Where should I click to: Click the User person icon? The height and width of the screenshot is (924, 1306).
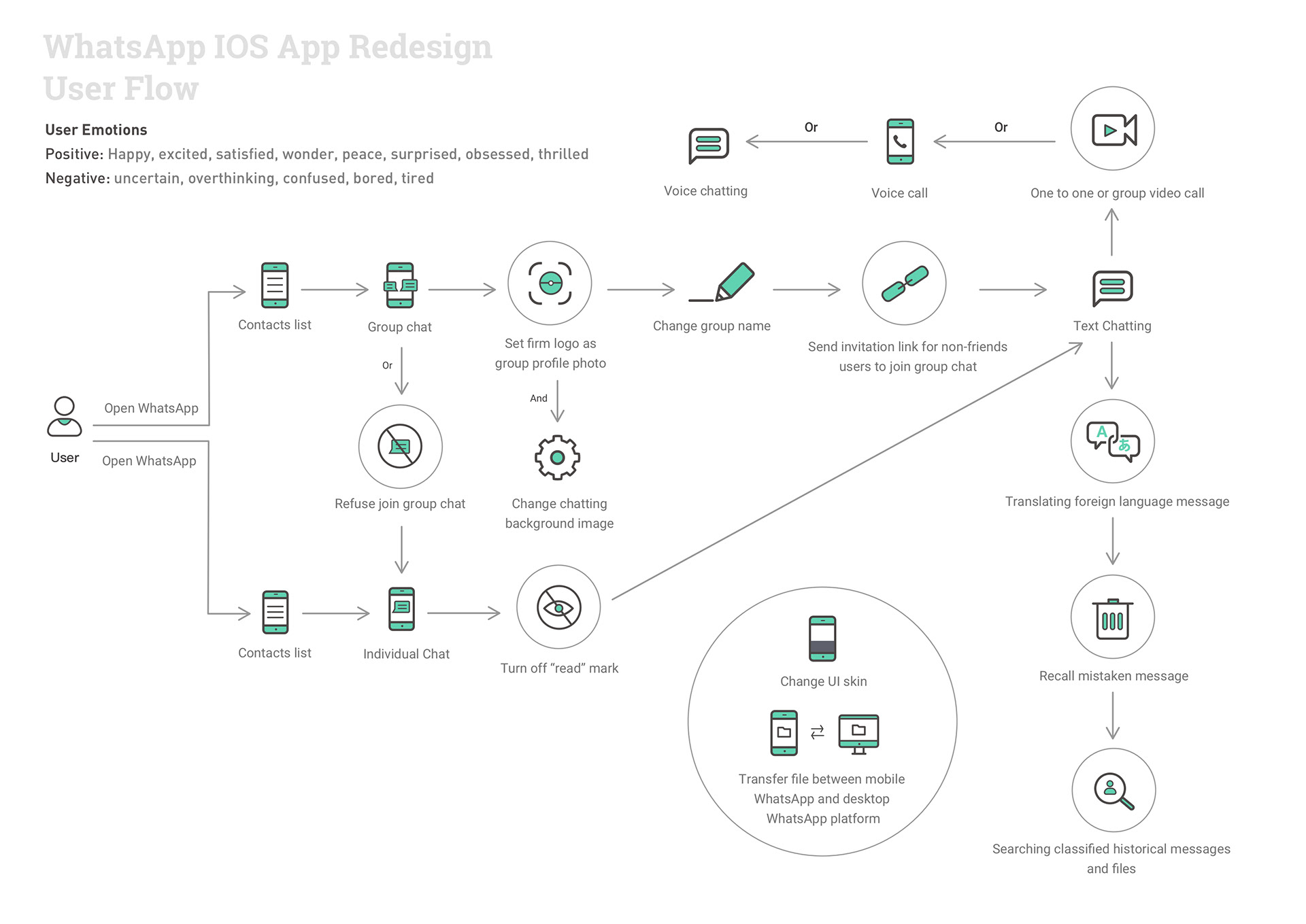point(65,416)
